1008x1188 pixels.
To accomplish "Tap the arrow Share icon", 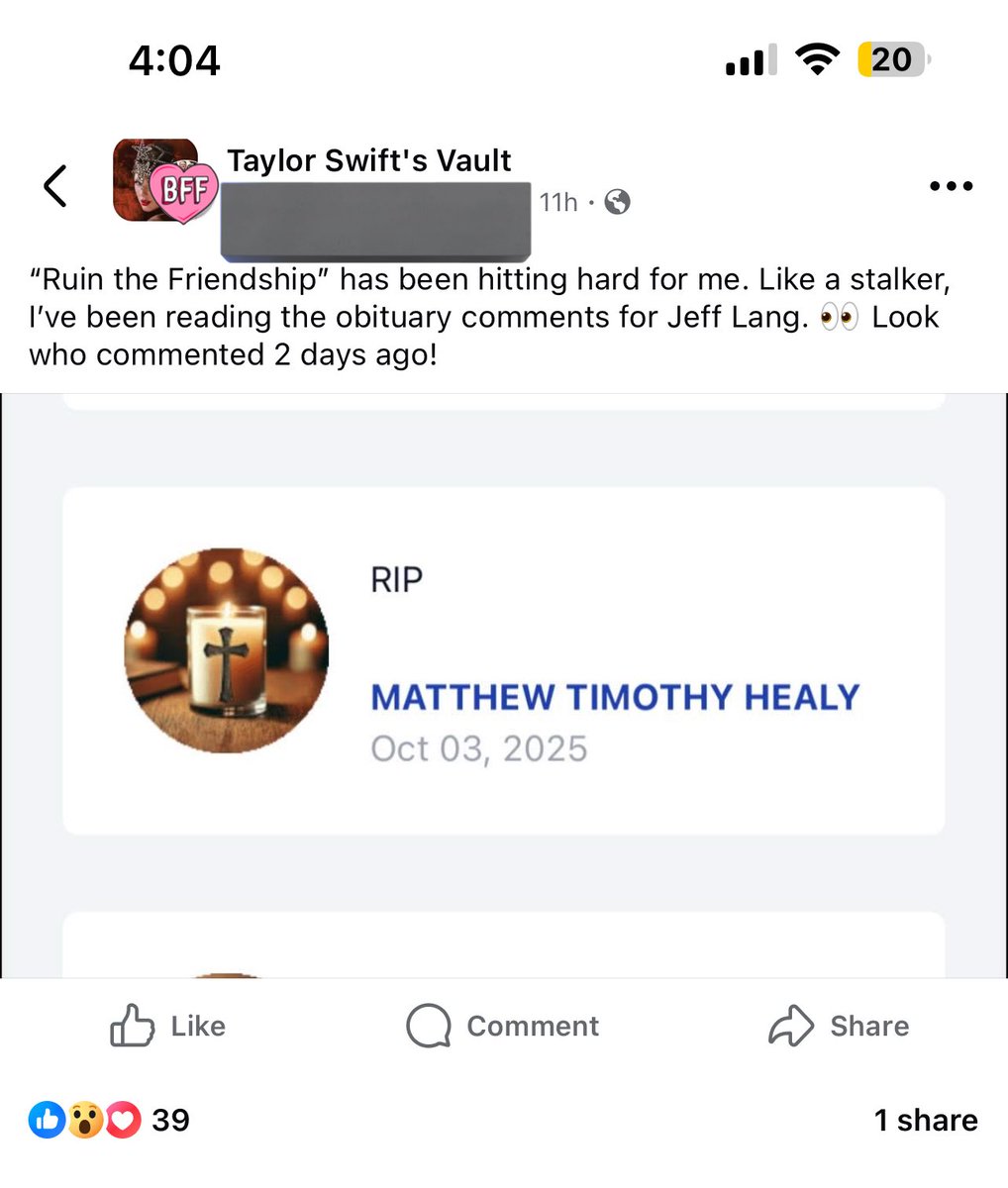I will 791,1026.
